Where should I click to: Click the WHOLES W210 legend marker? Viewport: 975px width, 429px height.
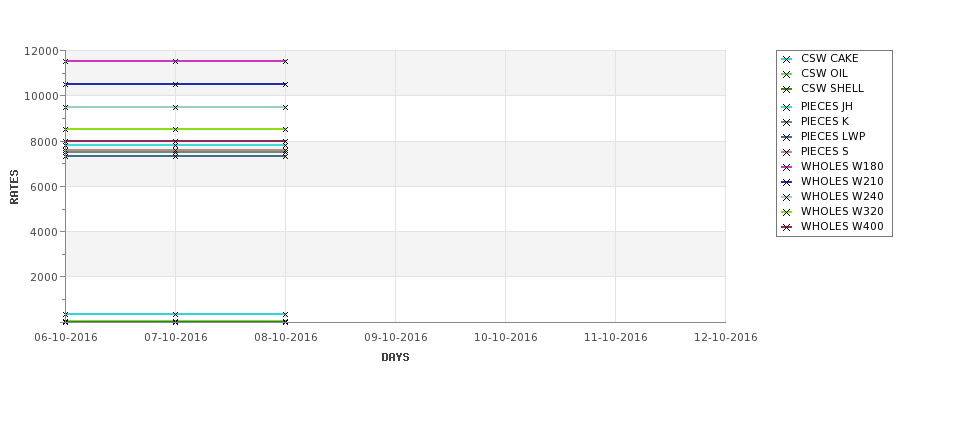(x=787, y=182)
